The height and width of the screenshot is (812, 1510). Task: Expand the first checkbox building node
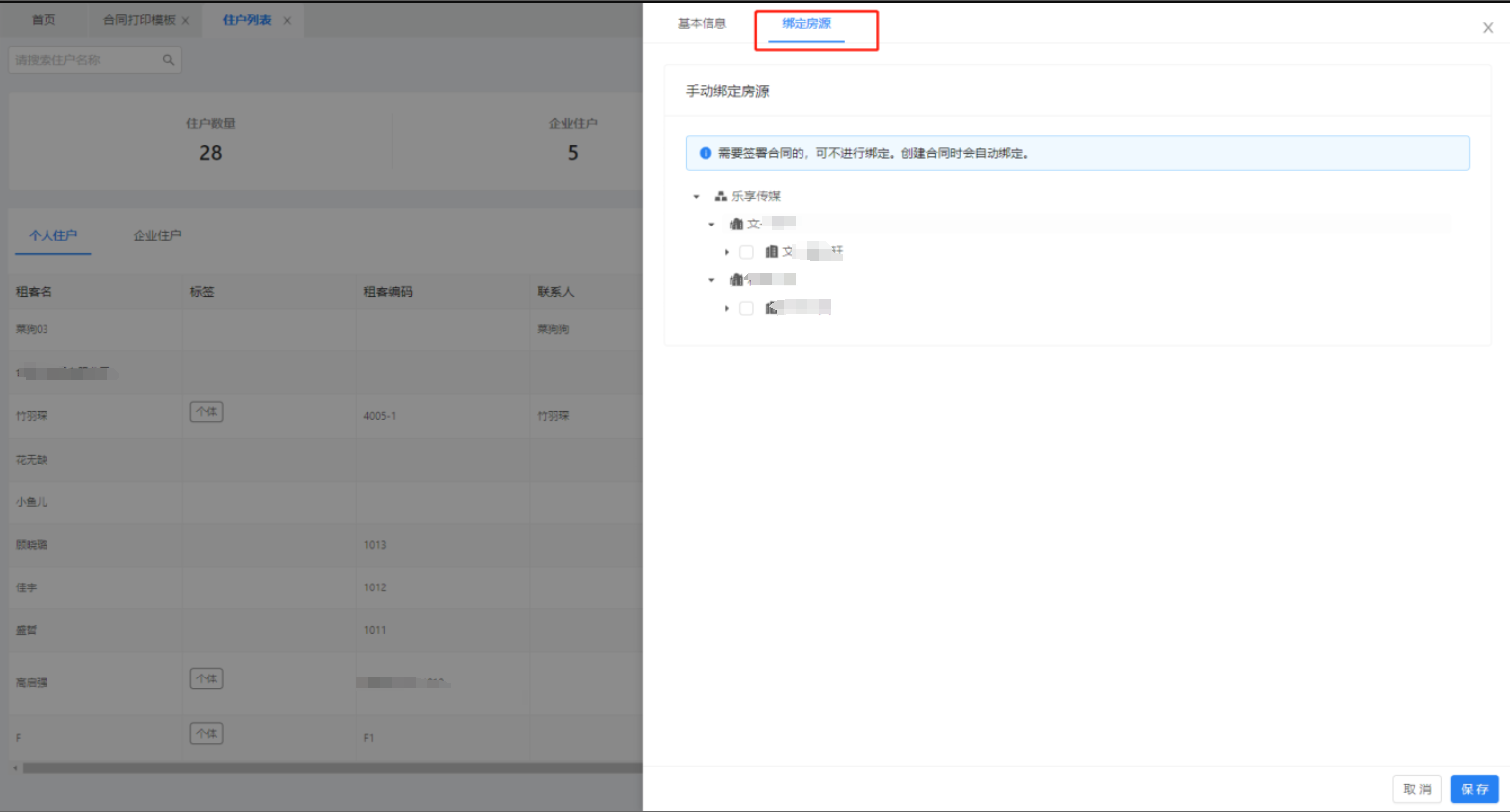(727, 252)
